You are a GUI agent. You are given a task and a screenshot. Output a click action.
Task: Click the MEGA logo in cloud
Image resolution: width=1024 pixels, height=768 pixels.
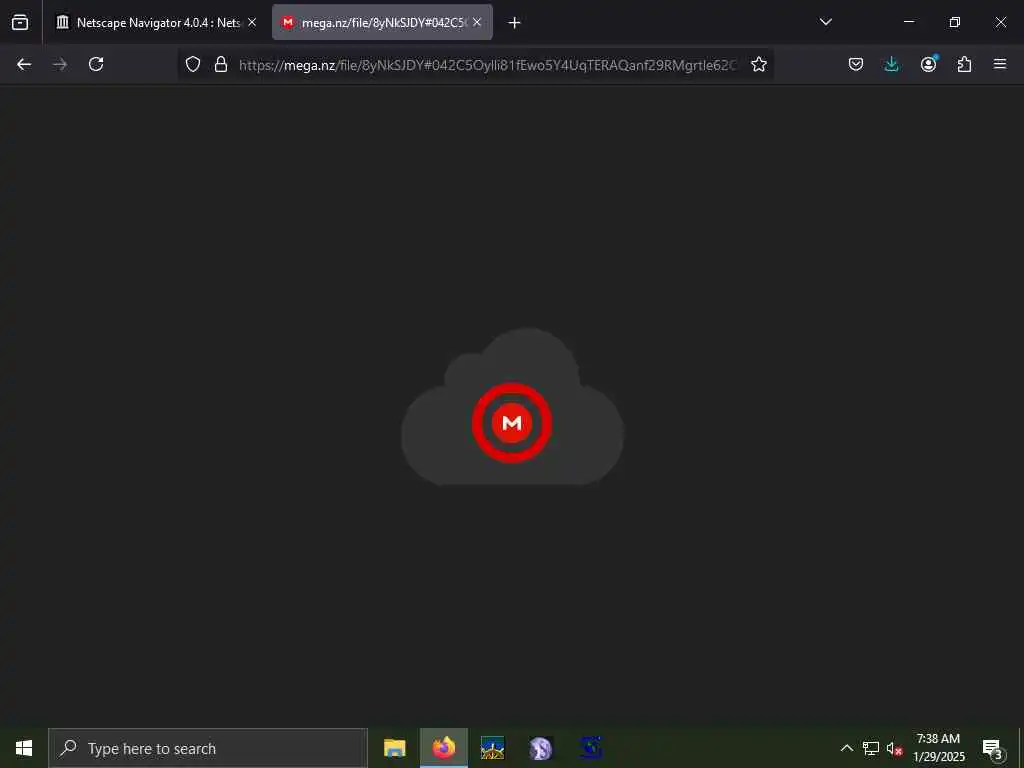pos(512,423)
